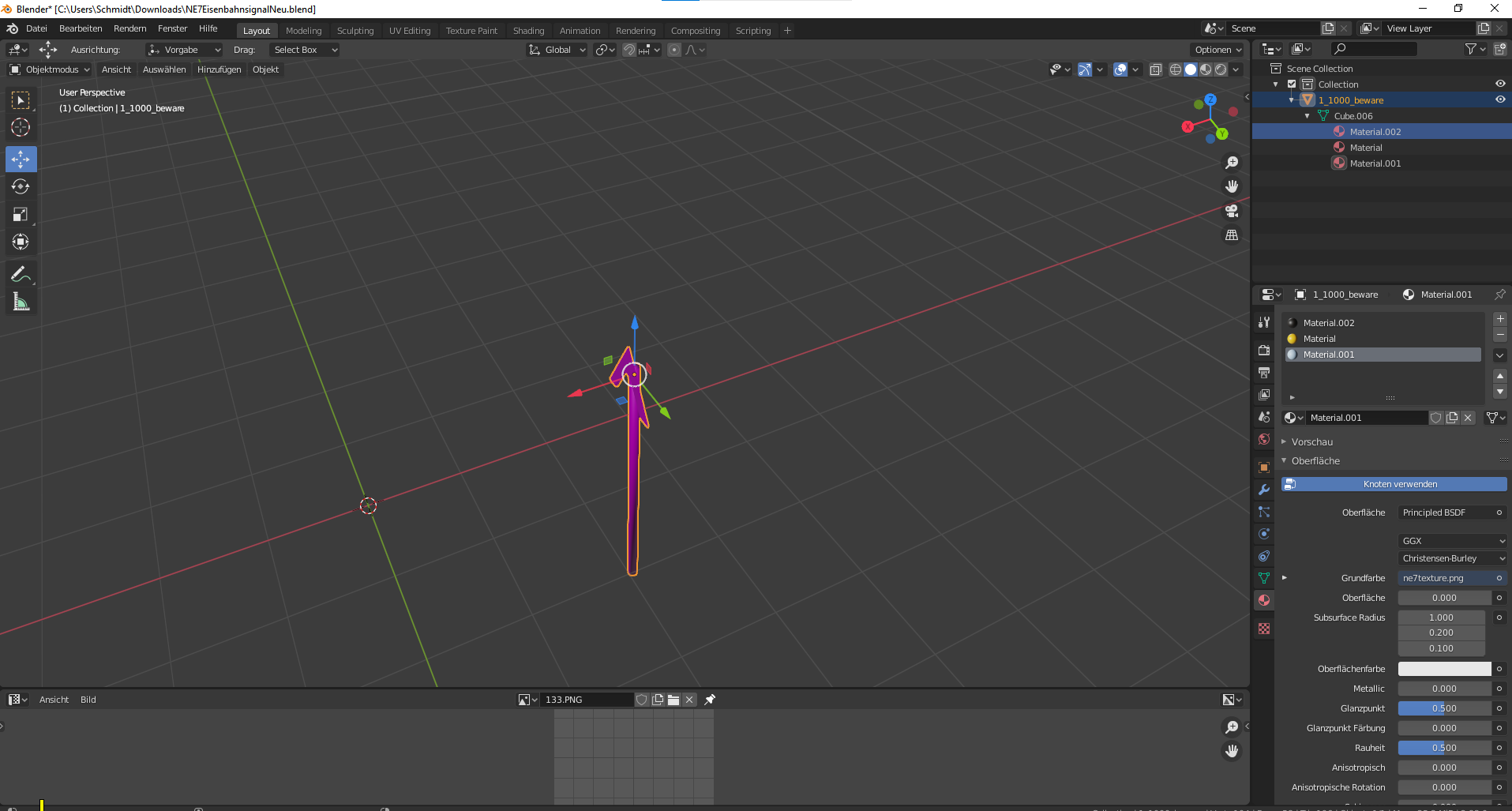This screenshot has width=1512, height=811.
Task: Select the Scale tool in the toolbar
Action: click(x=21, y=215)
